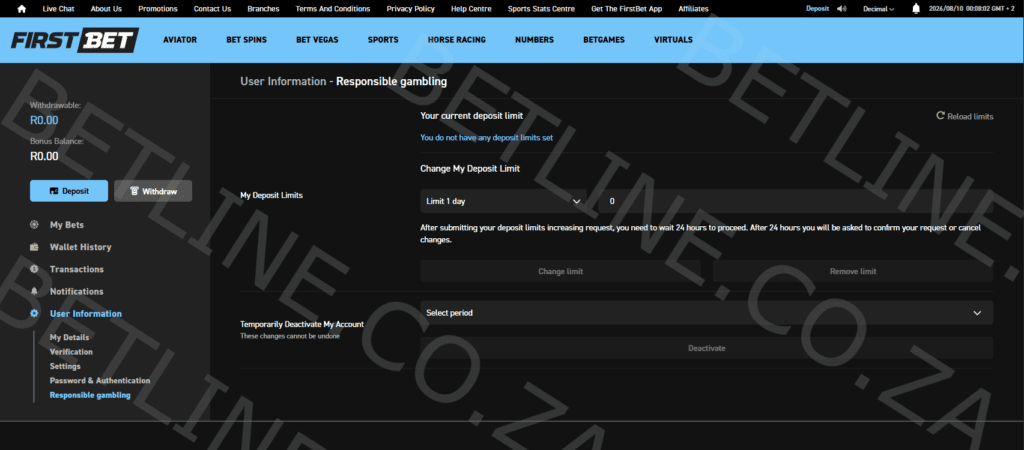Open Responsible gambling submenu item
The image size is (1024, 450).
[x=90, y=395]
